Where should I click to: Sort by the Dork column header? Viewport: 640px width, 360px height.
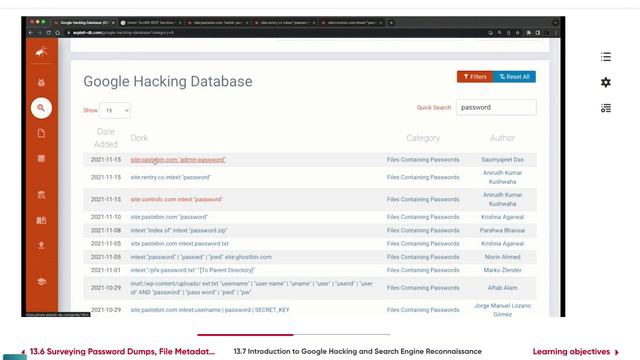pos(139,138)
